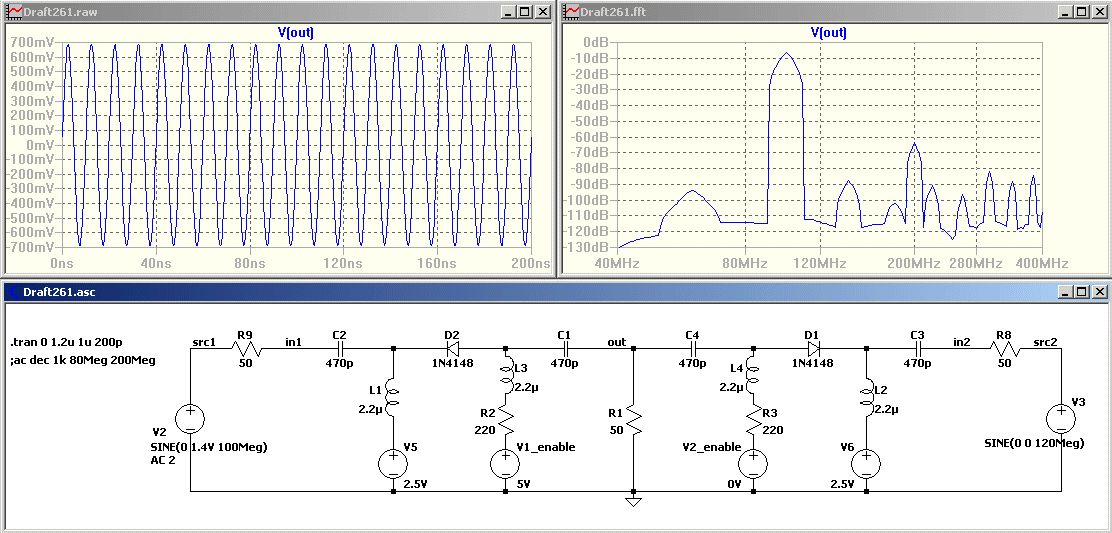Click the 200ns time axis label

531,264
